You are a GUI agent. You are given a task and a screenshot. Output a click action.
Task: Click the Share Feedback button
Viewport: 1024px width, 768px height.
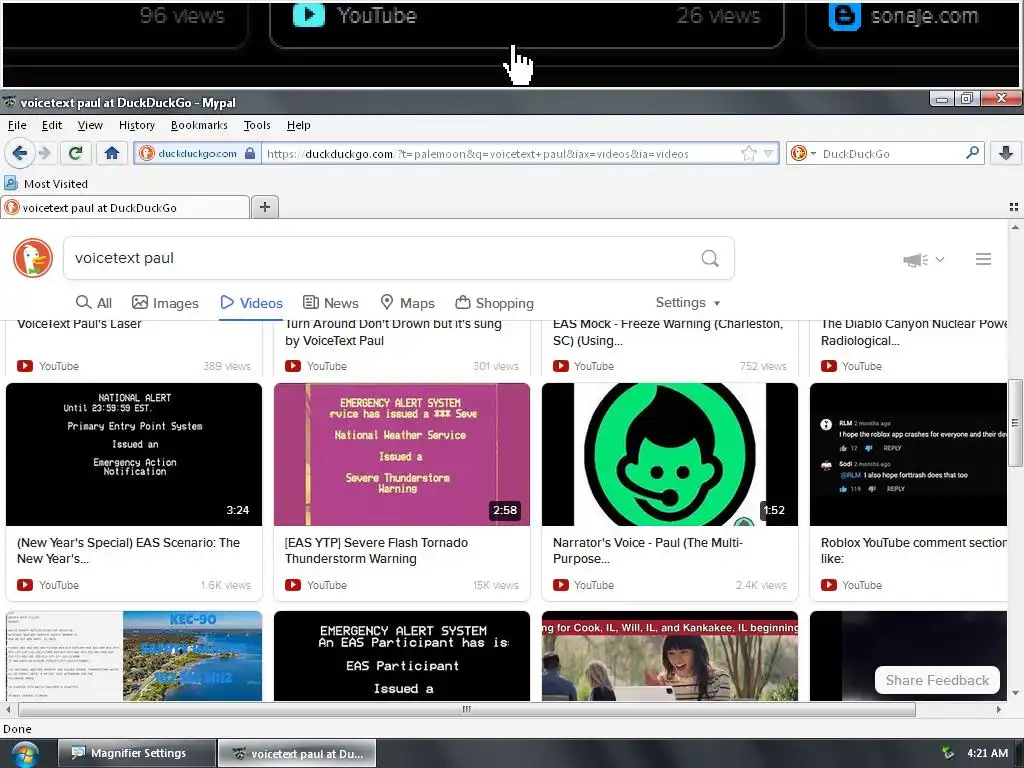click(x=937, y=680)
